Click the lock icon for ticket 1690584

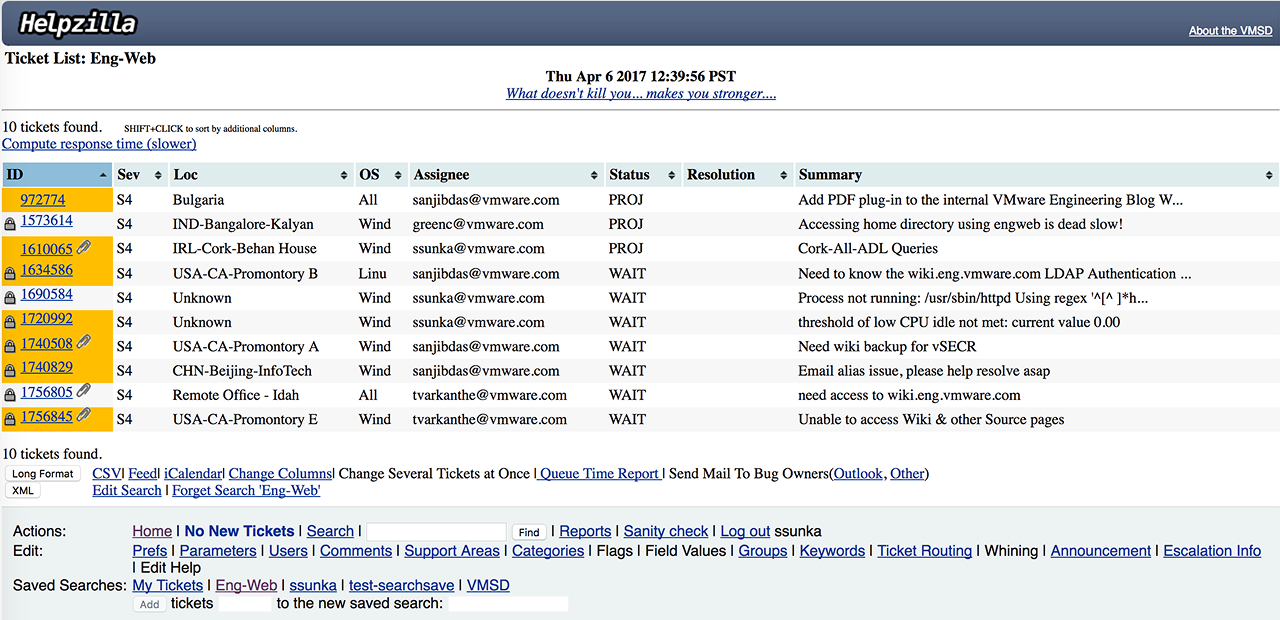coord(10,298)
